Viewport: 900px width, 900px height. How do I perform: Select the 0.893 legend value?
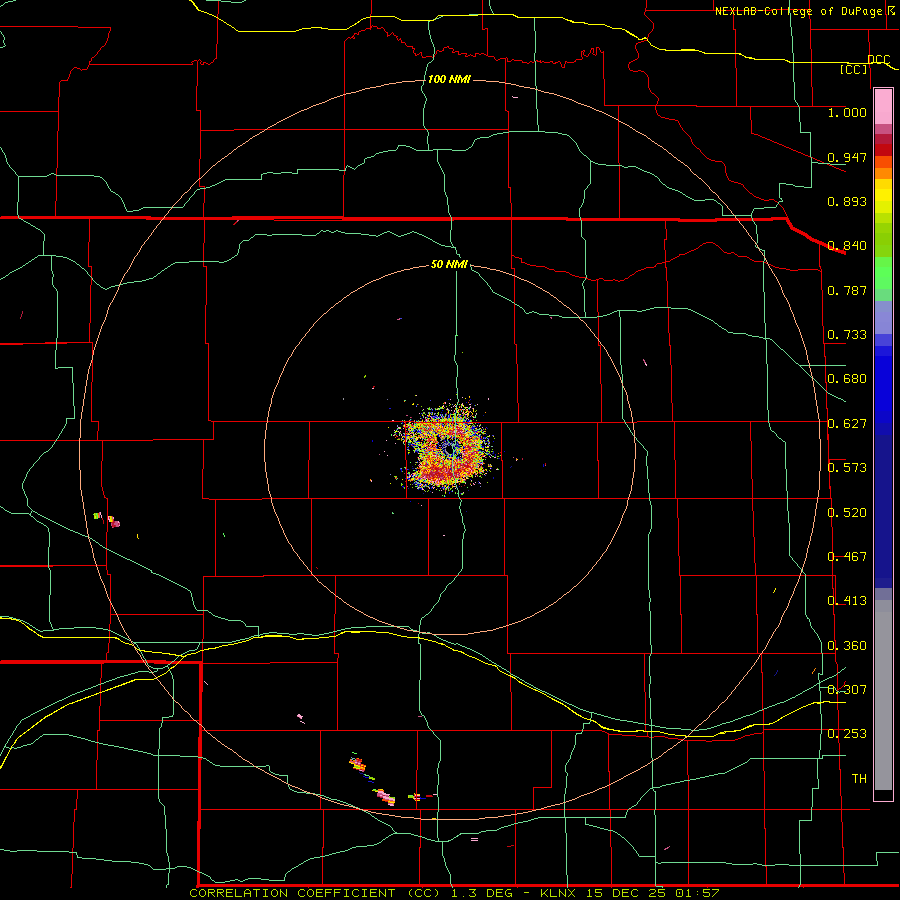(x=847, y=201)
